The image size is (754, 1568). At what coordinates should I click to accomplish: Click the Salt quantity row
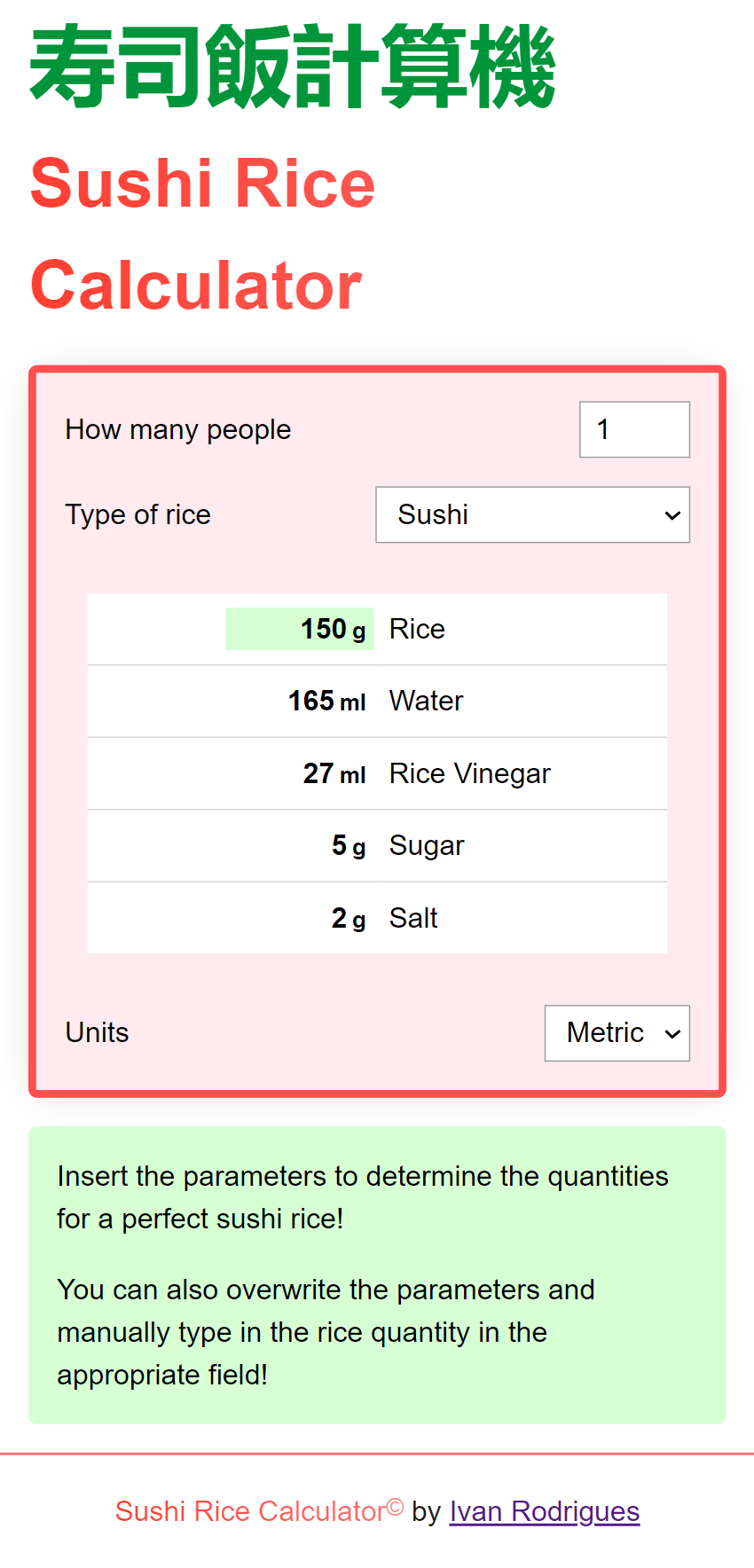[377, 918]
